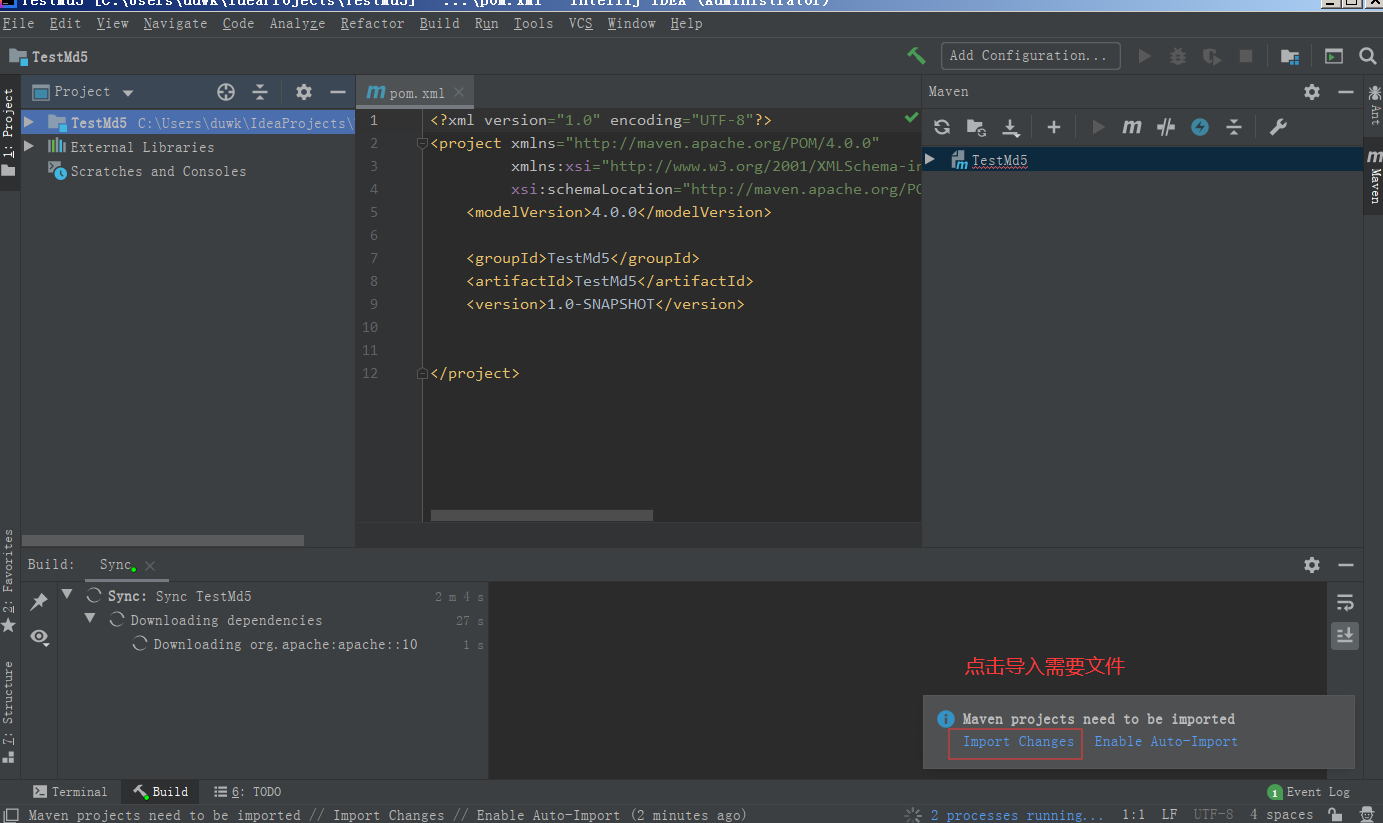
Task: Toggle scroll to end in Build output
Action: (1345, 635)
